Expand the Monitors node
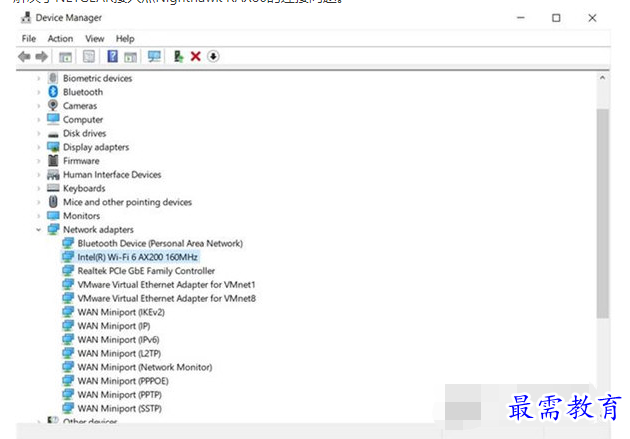 [39, 216]
